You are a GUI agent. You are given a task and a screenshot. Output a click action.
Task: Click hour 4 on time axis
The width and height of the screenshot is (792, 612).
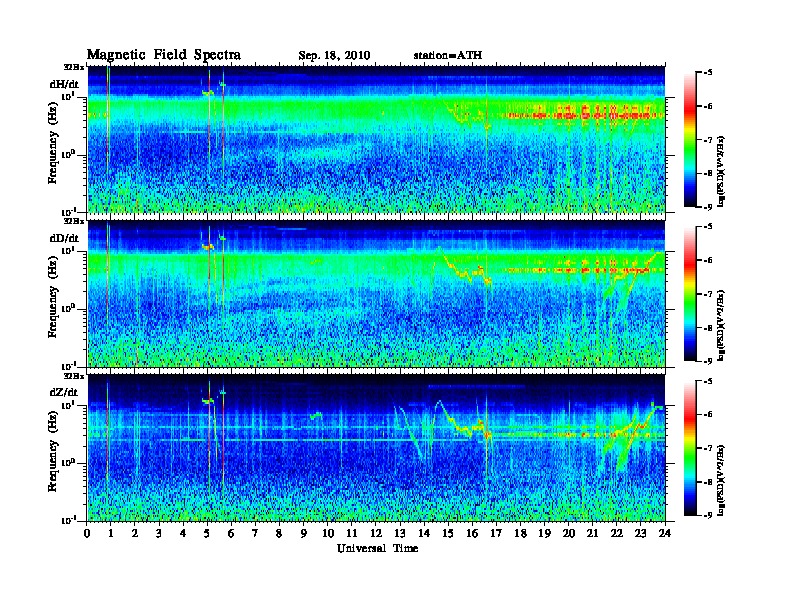183,534
